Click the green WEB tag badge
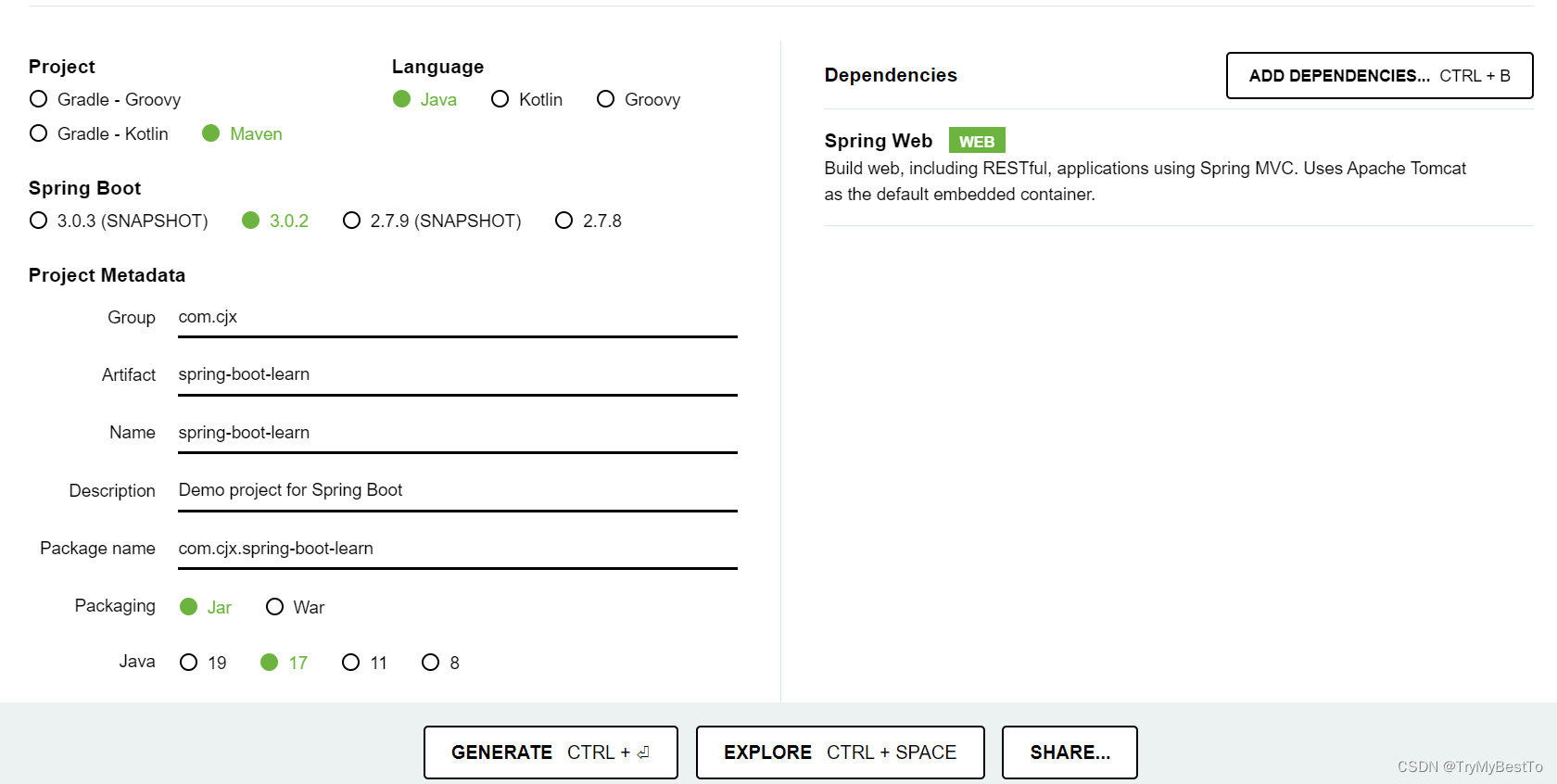The width and height of the screenshot is (1557, 784). pos(977,141)
